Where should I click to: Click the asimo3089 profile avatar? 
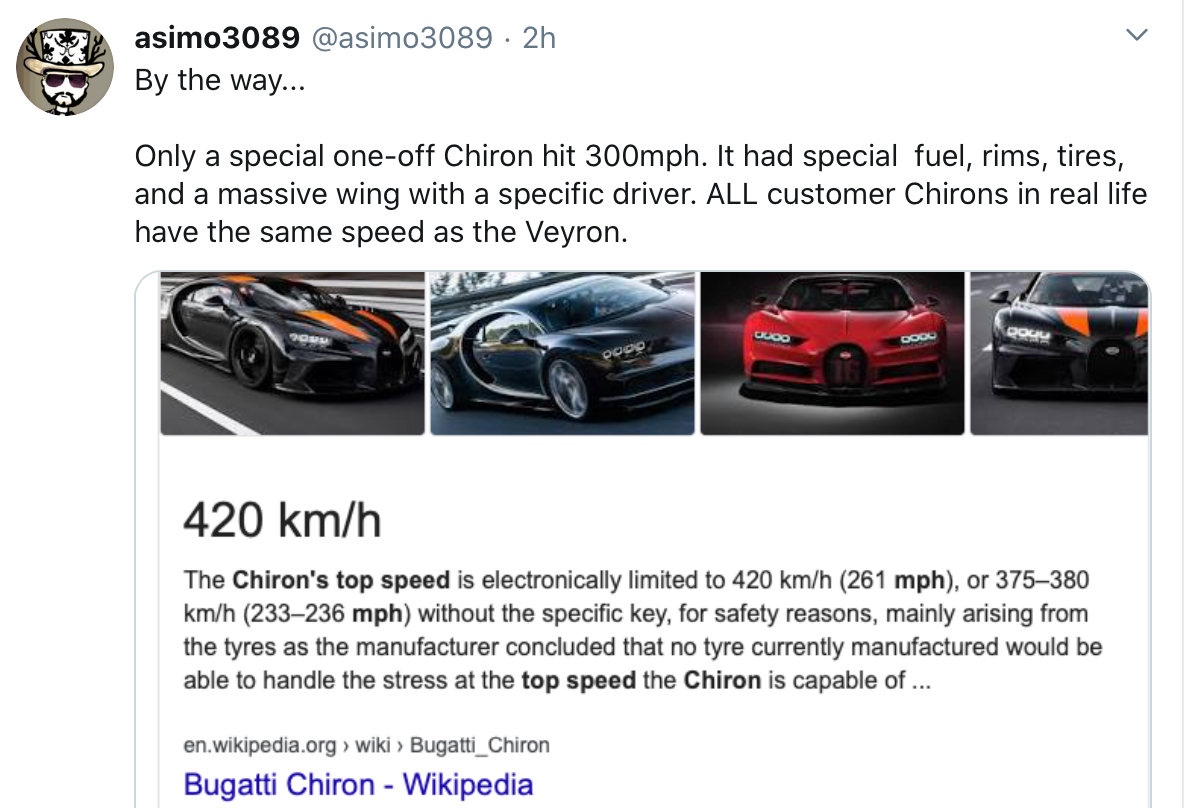[x=65, y=67]
